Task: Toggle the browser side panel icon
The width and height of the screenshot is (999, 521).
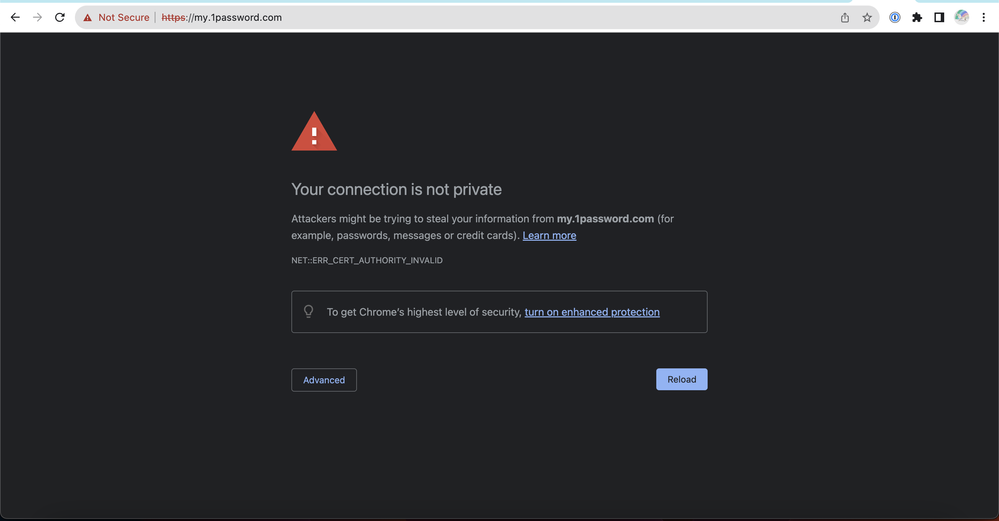Action: click(x=939, y=18)
